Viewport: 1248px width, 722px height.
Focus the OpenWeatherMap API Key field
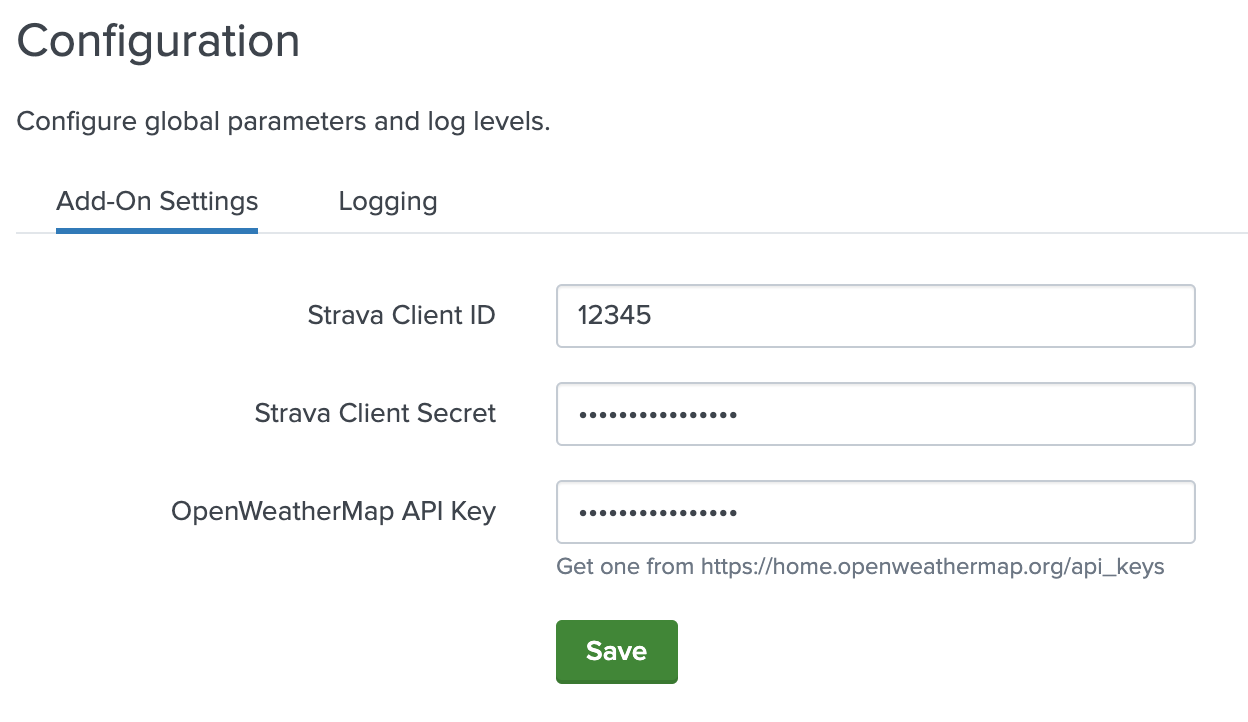875,511
